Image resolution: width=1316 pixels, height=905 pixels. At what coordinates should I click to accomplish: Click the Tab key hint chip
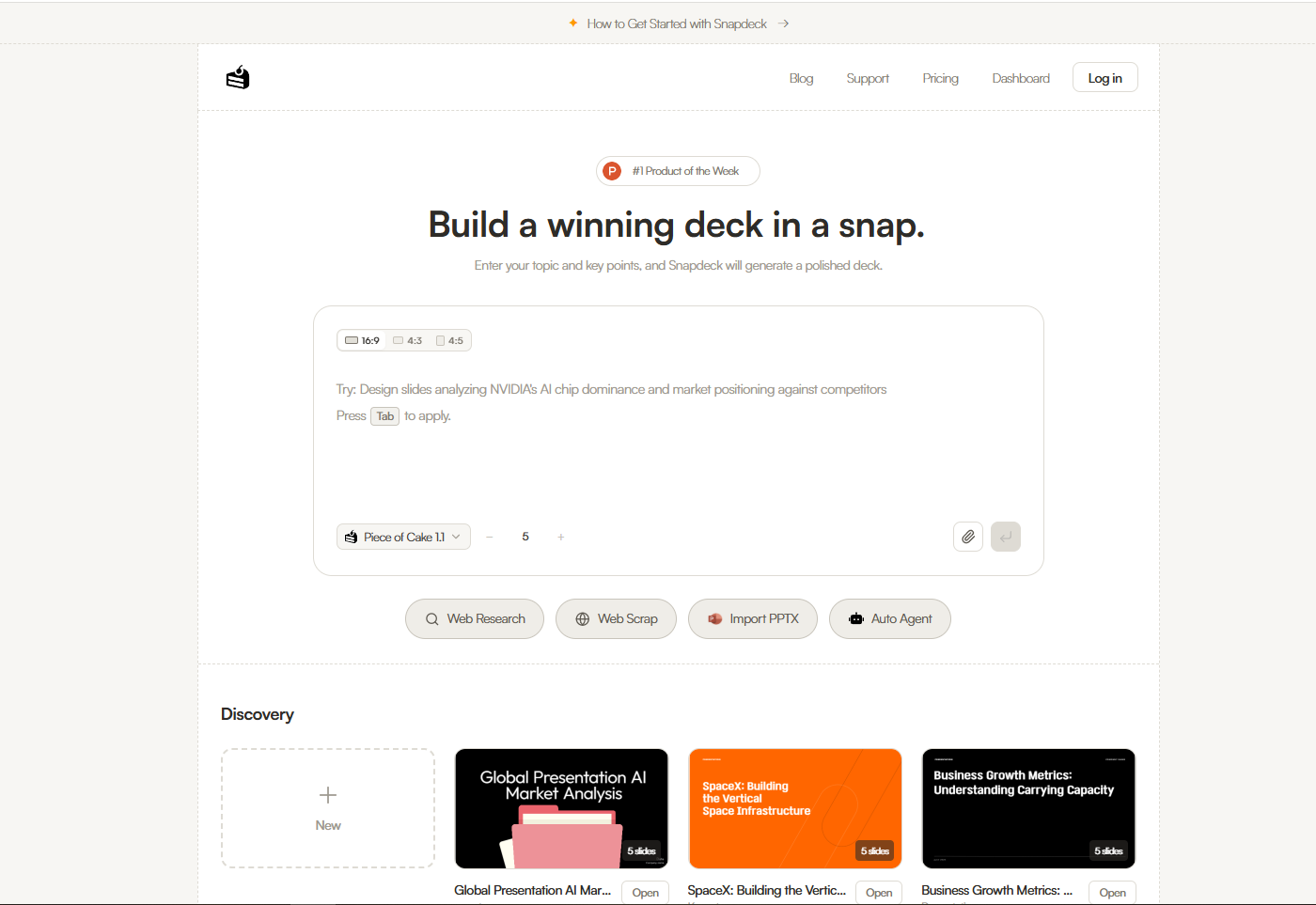point(385,416)
